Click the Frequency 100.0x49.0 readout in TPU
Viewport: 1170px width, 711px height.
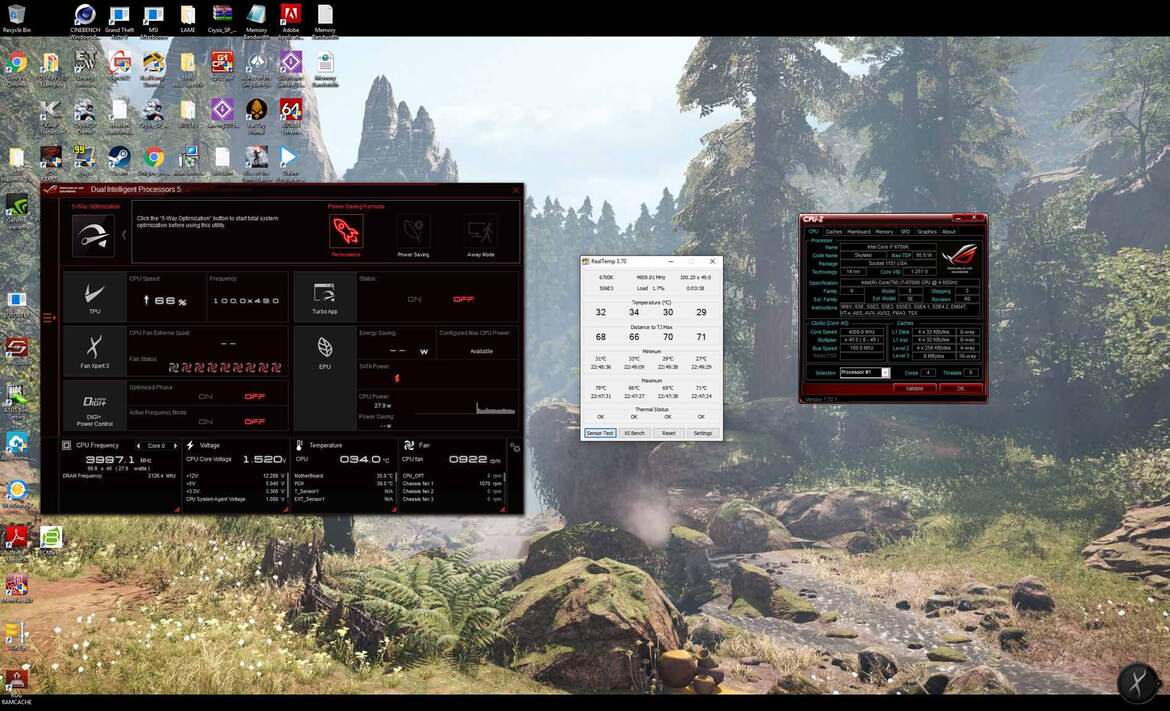coord(246,301)
